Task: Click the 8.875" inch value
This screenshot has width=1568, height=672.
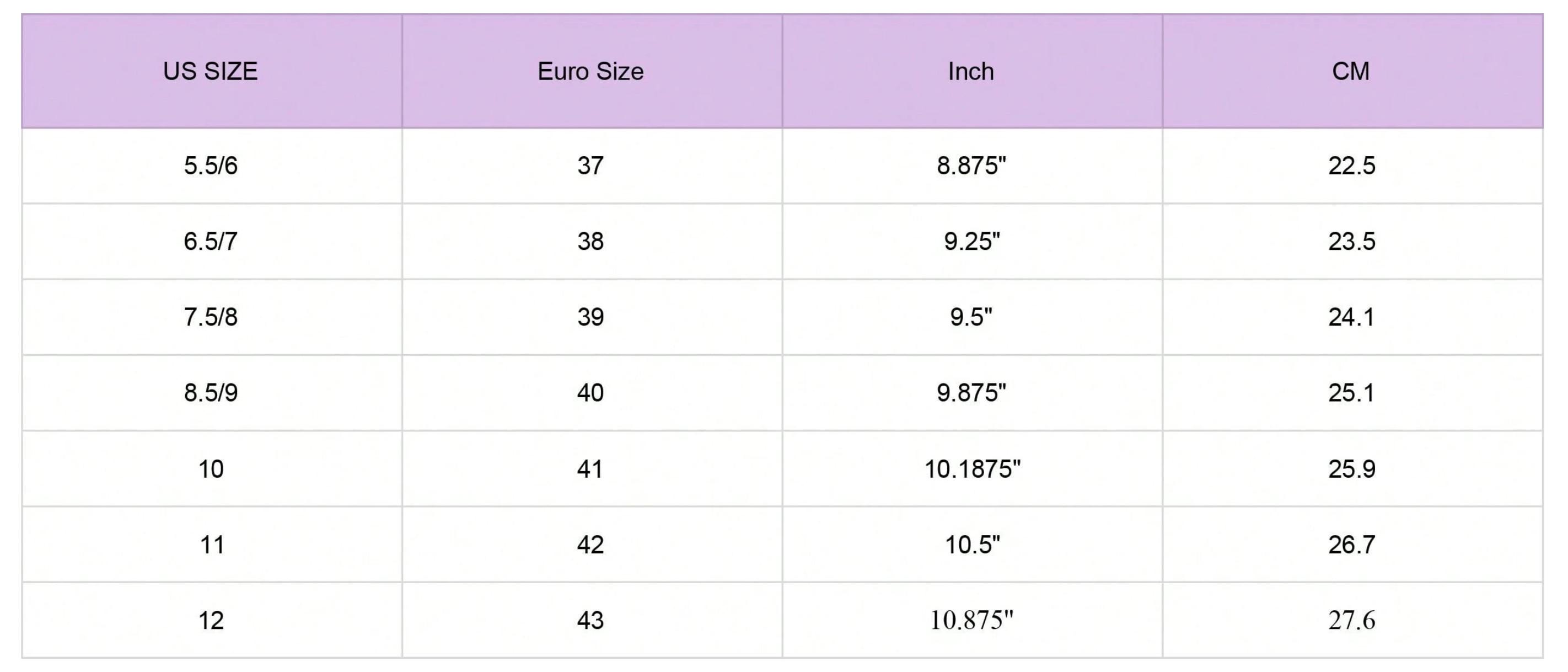Action: 971,166
